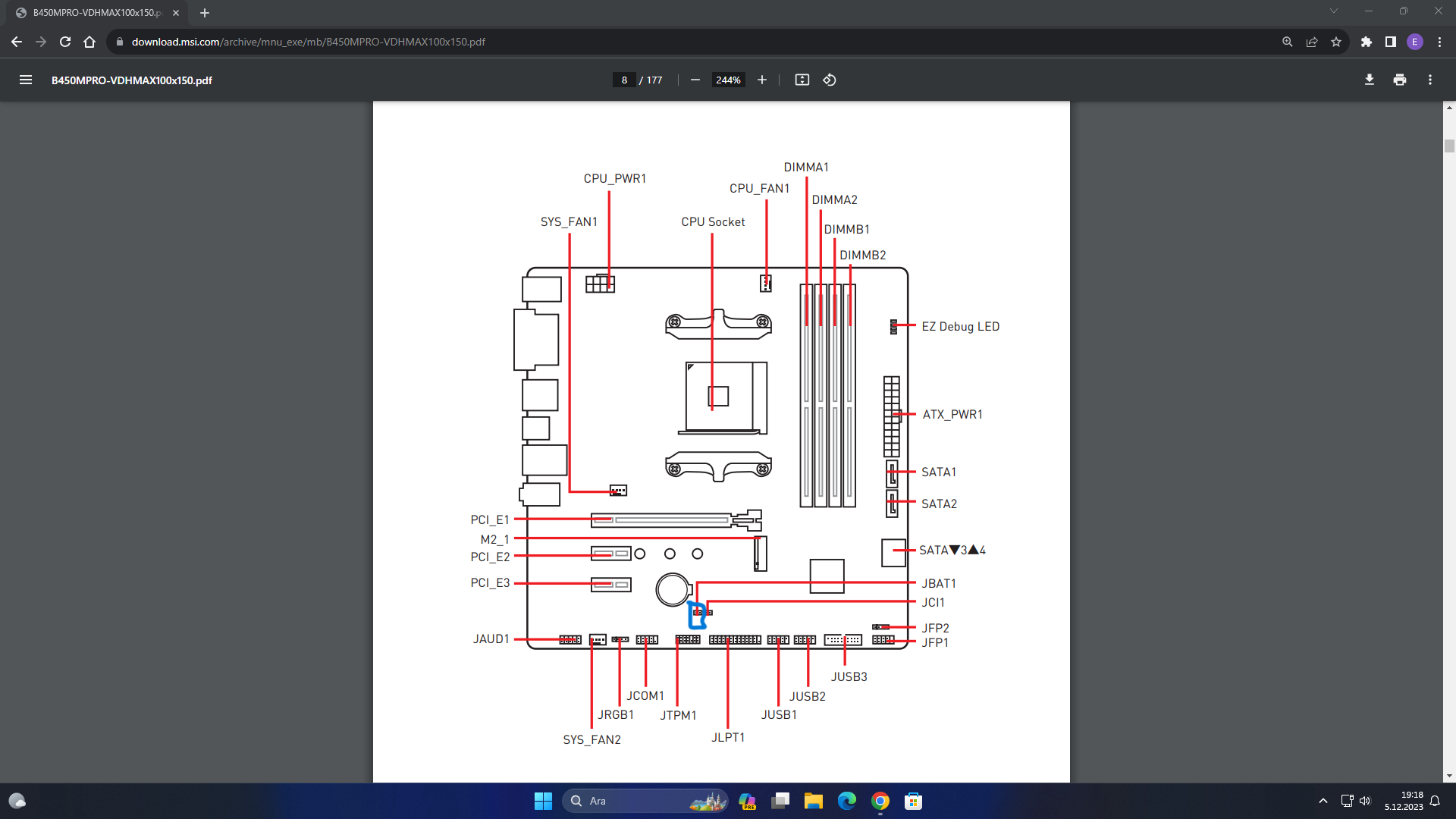Toggle the Chrome side panel

tap(1391, 42)
